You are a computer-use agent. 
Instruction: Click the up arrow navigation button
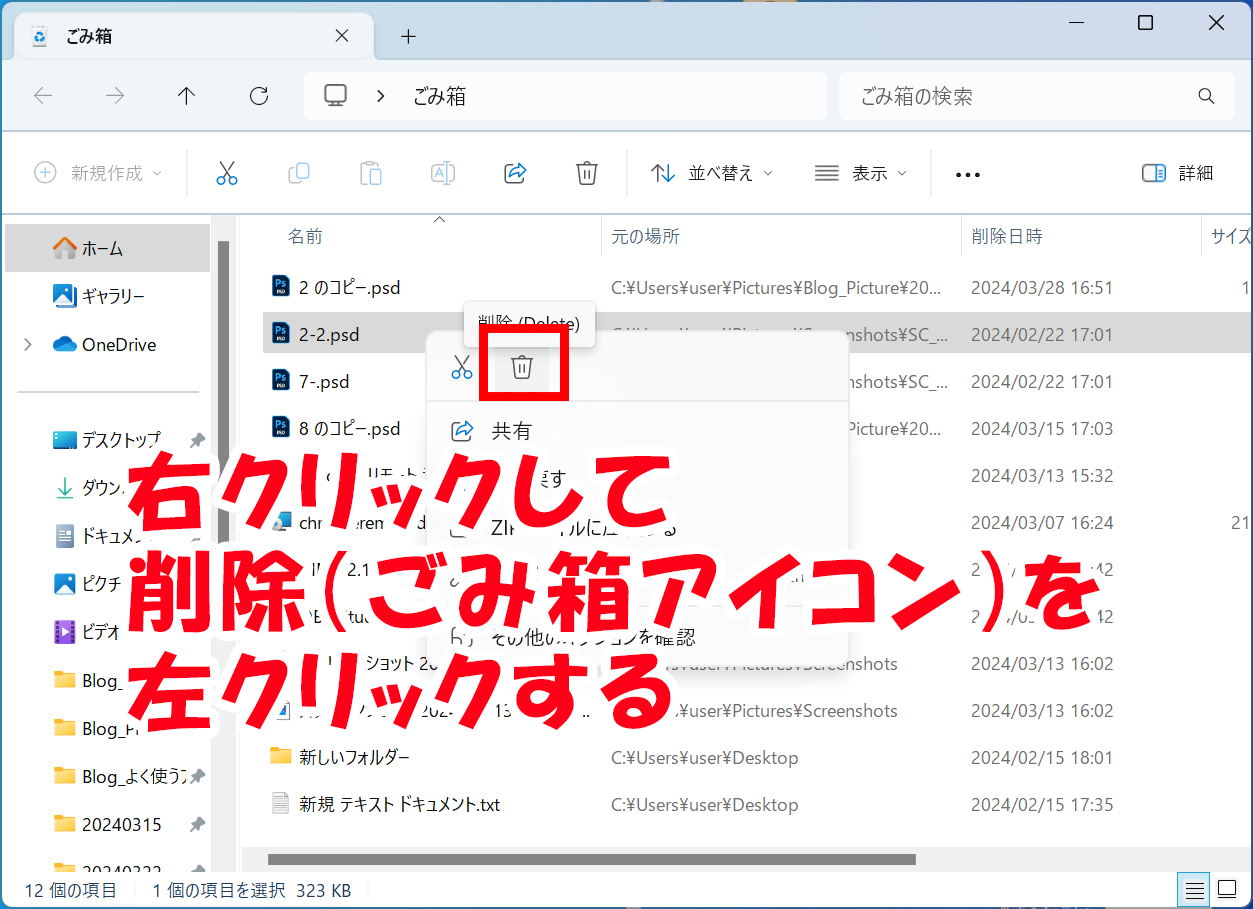click(x=186, y=96)
